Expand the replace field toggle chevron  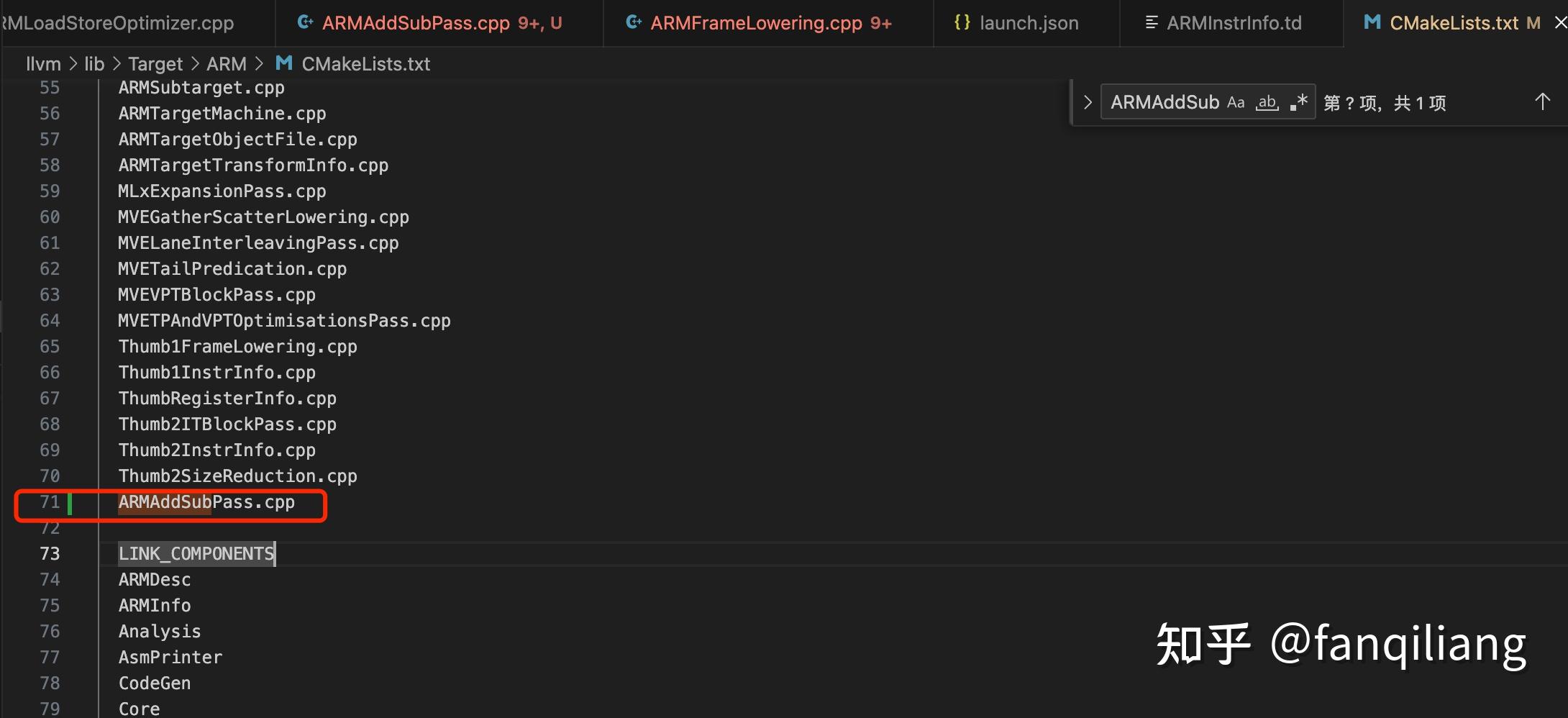pyautogui.click(x=1088, y=103)
